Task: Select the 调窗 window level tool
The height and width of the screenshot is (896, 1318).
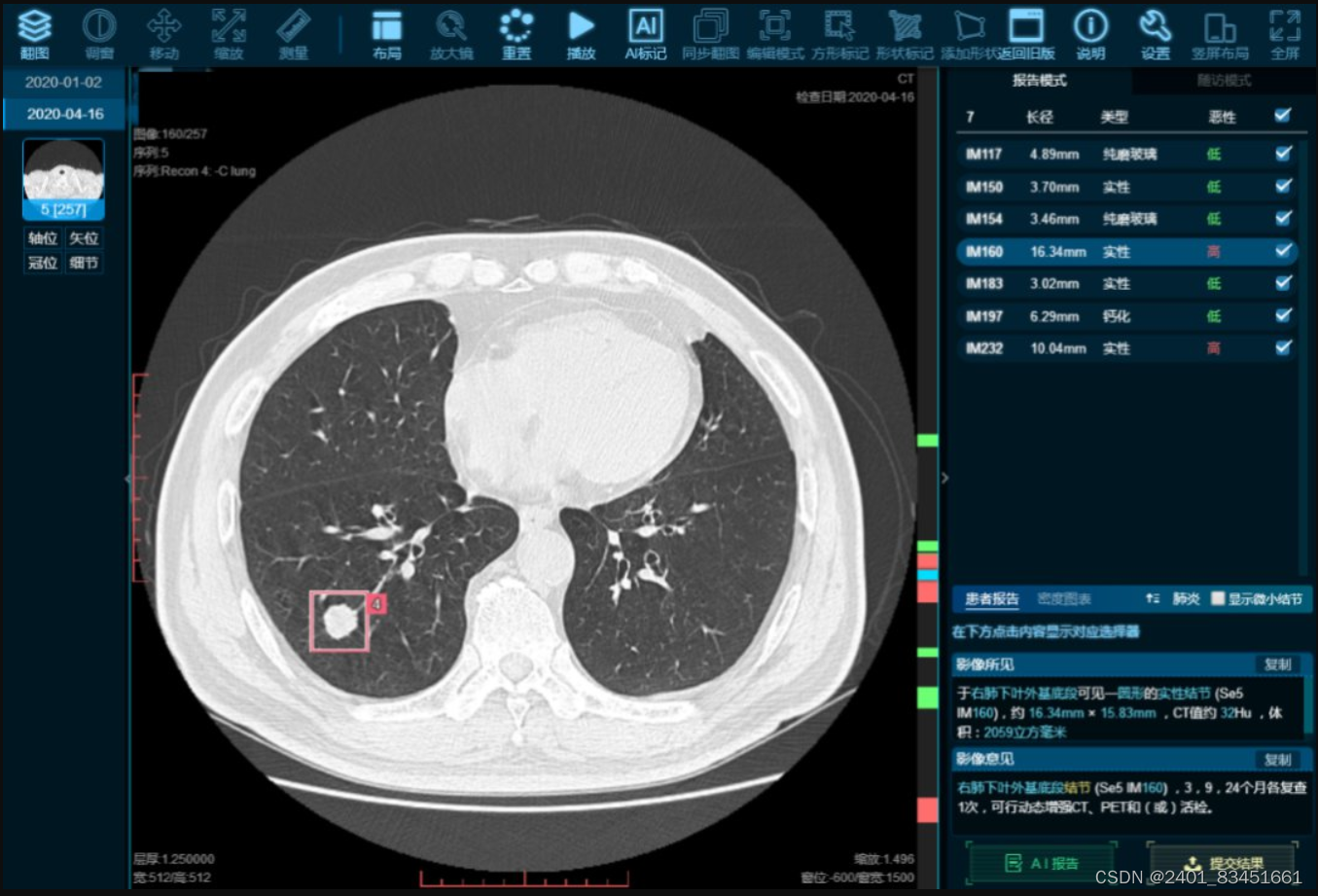Action: [x=99, y=33]
